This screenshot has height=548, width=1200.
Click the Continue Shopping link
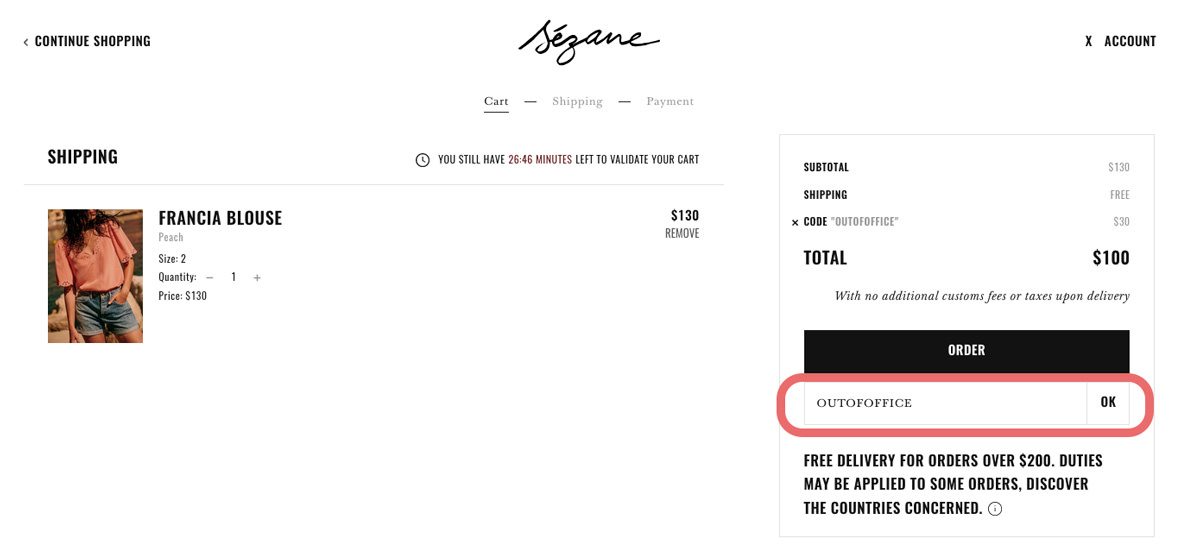(x=92, y=42)
